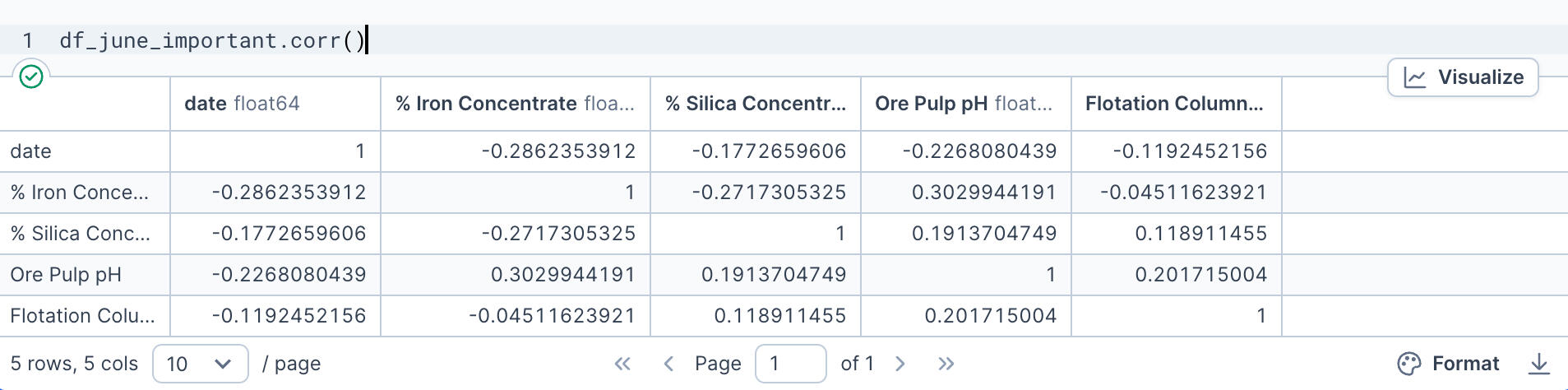Viewport: 1568px width, 390px height.
Task: Click the download results icon
Action: [x=1538, y=364]
